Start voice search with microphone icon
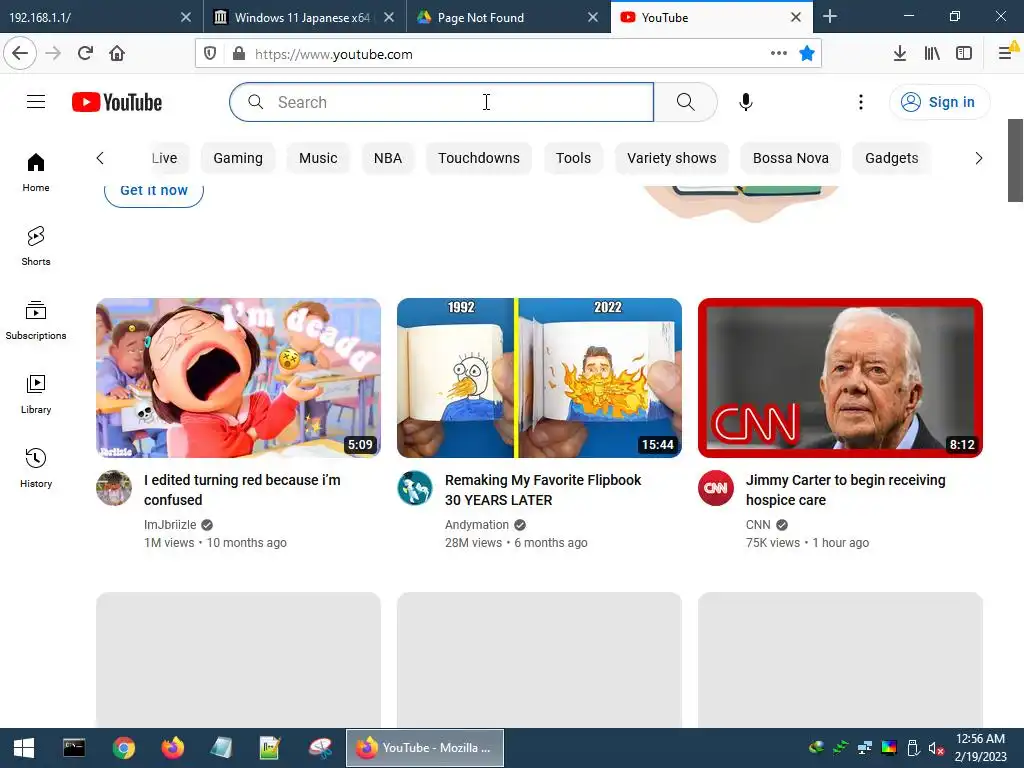This screenshot has width=1024, height=768. pos(745,102)
